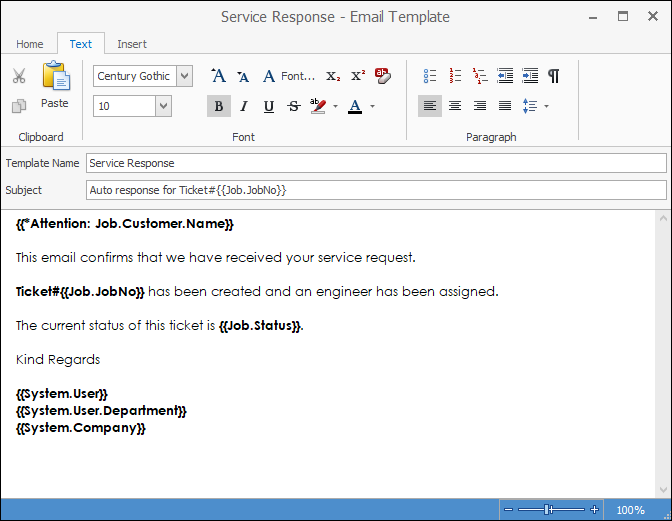
Task: Open the line spacing dropdown arrow
Action: (546, 106)
